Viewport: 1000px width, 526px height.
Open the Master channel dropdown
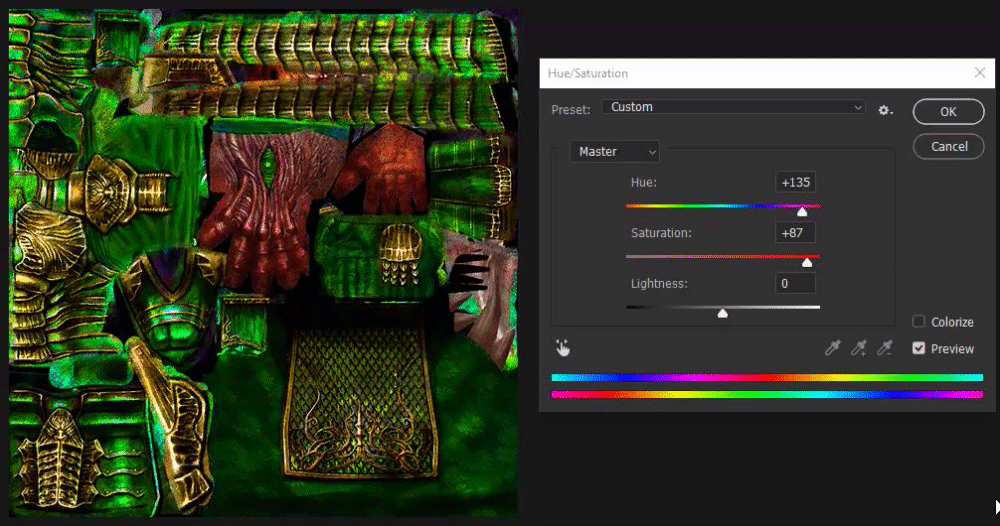pyautogui.click(x=615, y=152)
